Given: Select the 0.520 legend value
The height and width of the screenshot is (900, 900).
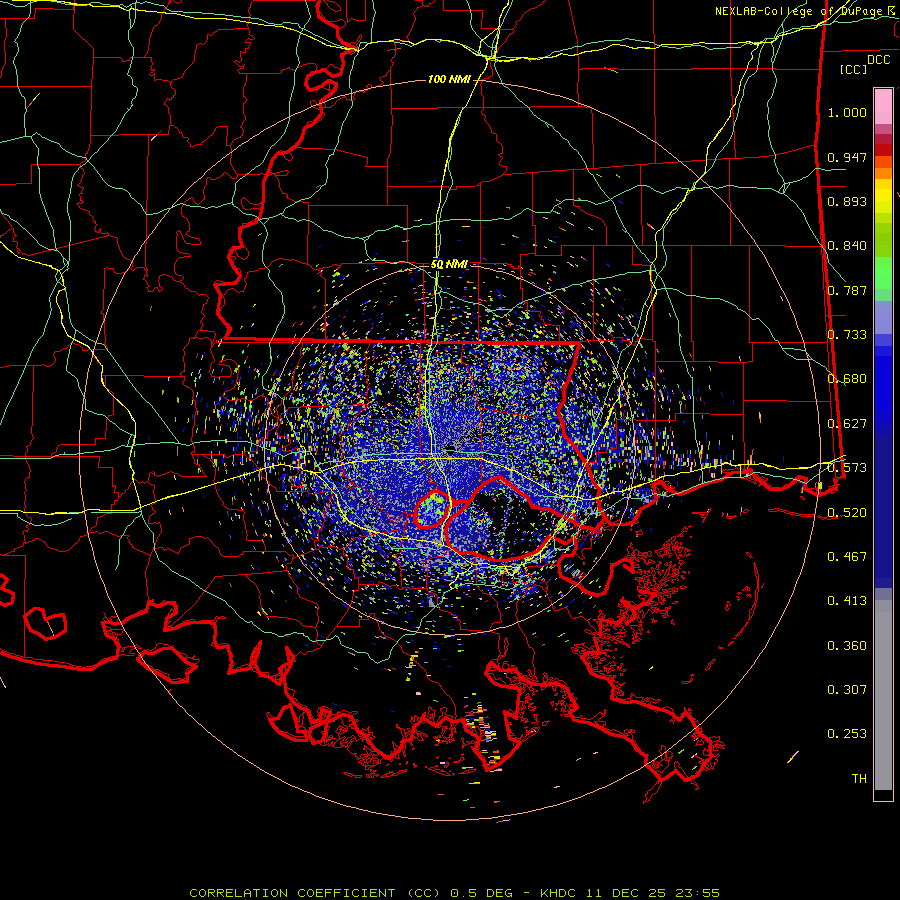Looking at the screenshot, I should click(x=847, y=513).
